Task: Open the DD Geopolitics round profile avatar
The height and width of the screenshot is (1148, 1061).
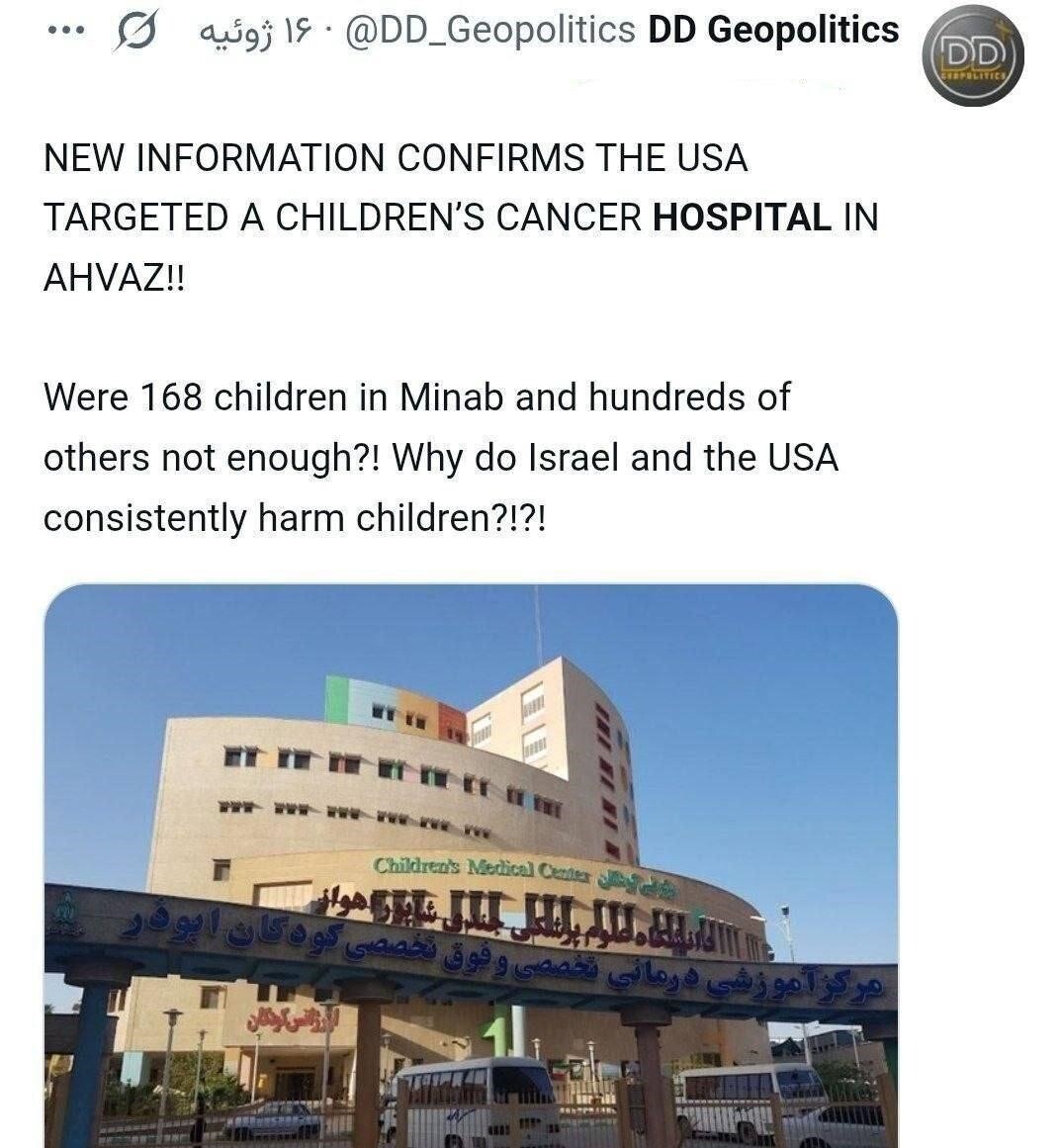Action: pos(973,55)
